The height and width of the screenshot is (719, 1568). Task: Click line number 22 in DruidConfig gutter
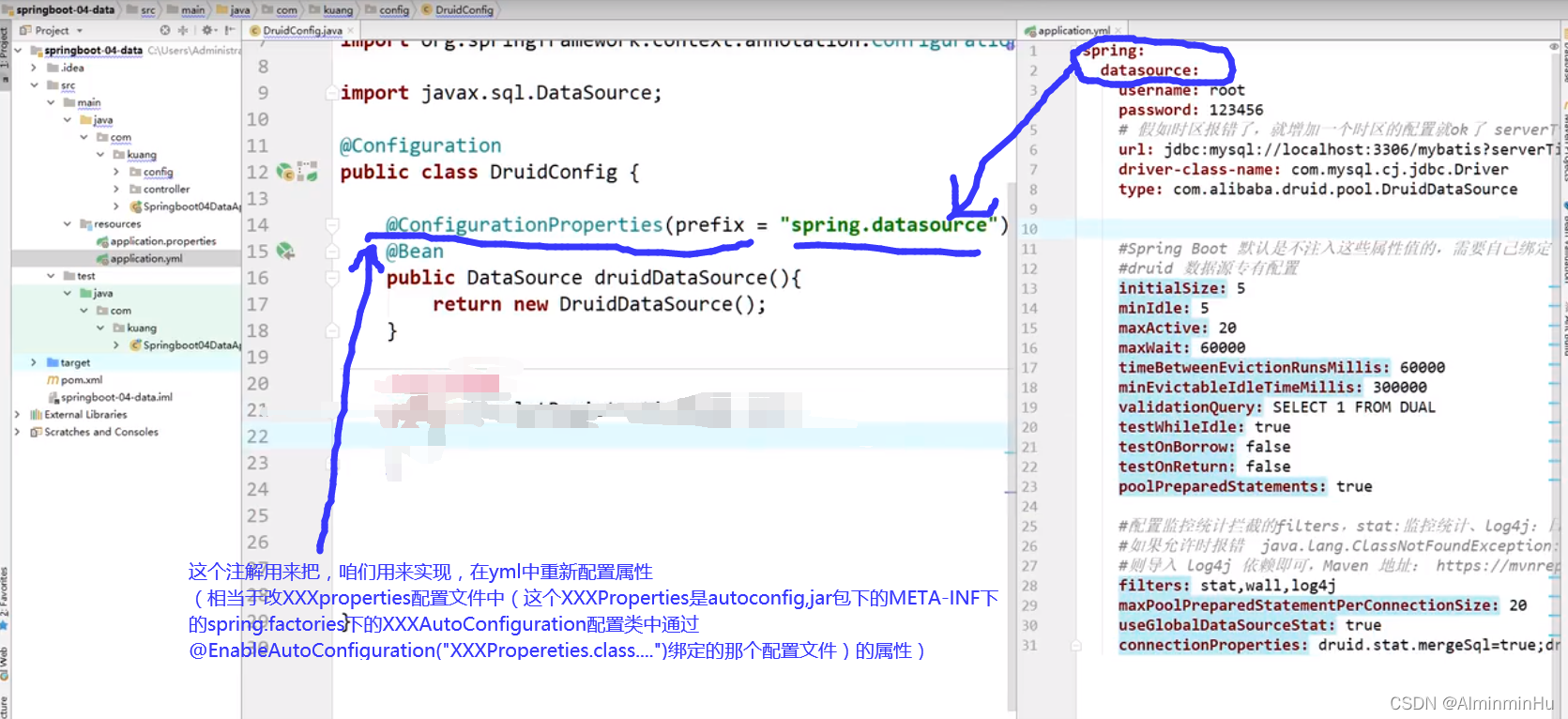pos(257,436)
